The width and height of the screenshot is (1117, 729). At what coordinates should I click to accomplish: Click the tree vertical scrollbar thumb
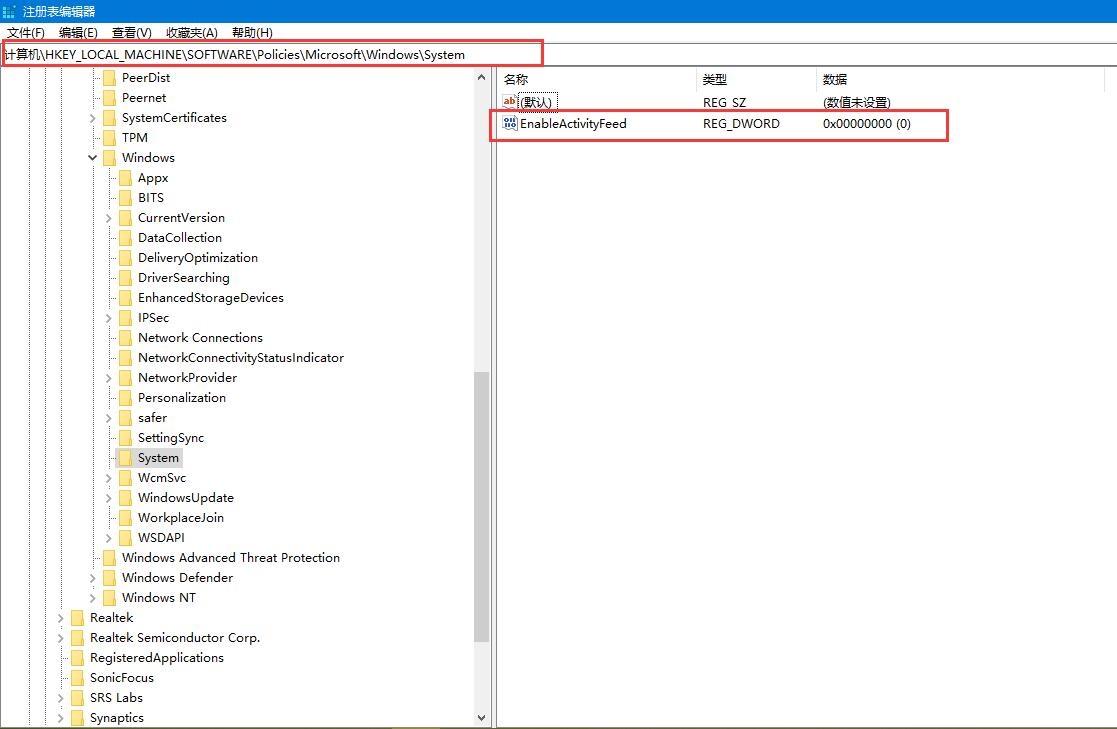click(482, 507)
